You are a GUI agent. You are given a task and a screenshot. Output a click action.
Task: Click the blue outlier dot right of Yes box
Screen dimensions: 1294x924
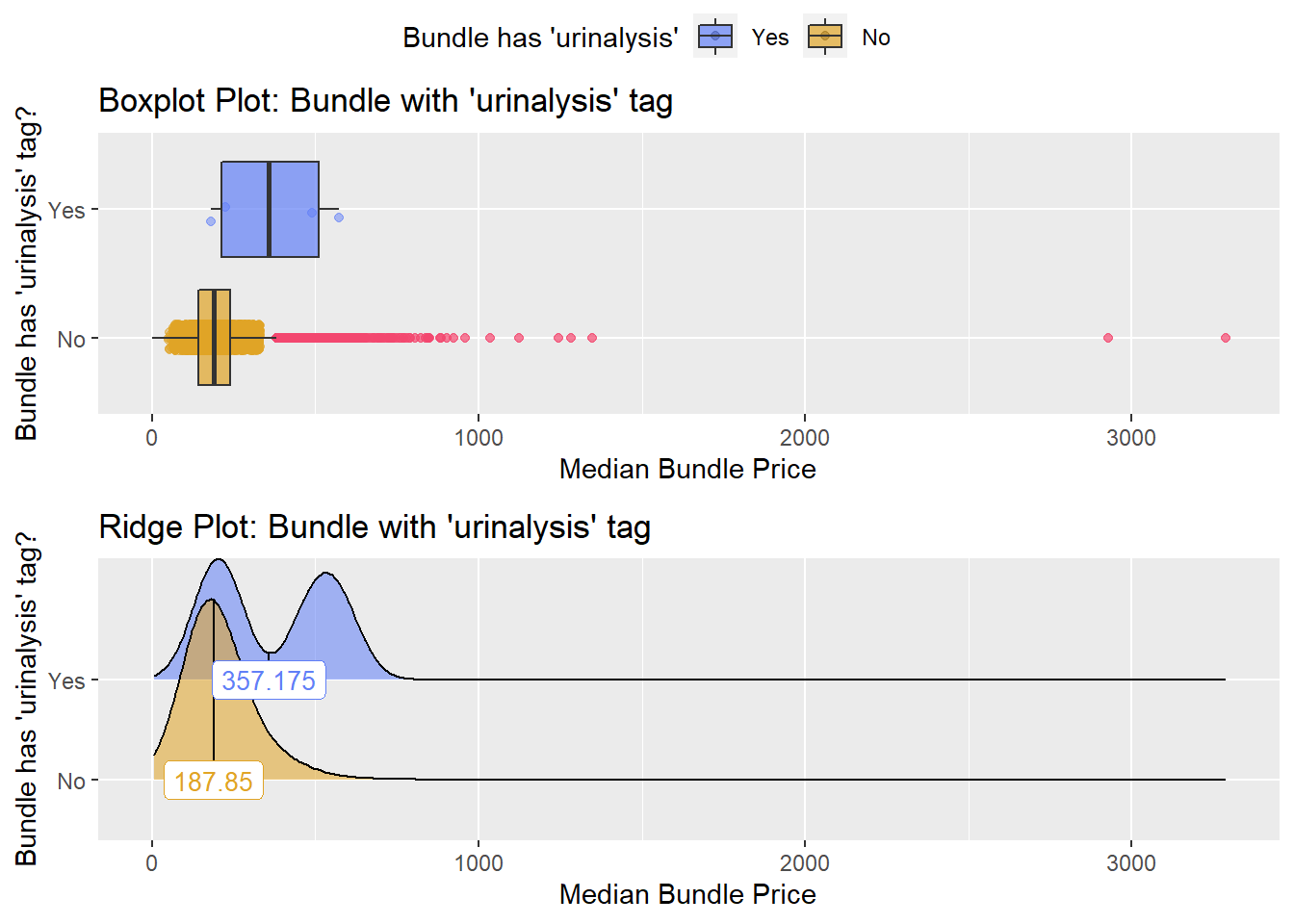339,218
